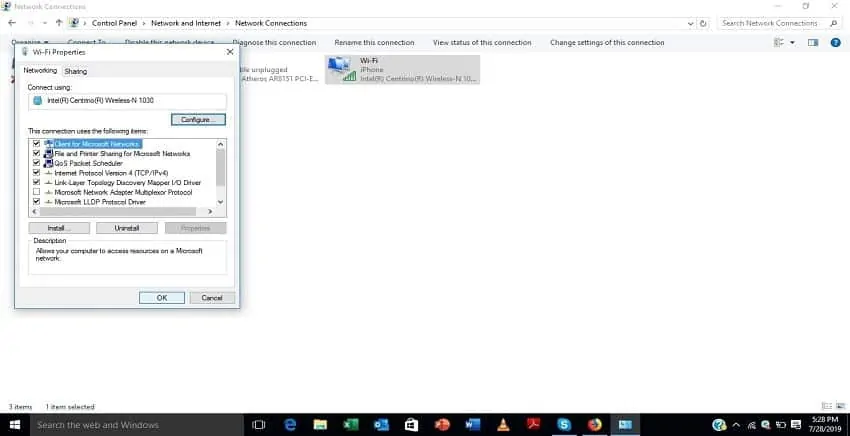Image resolution: width=850 pixels, height=436 pixels.
Task: Click the Configure button
Action: coord(198,119)
